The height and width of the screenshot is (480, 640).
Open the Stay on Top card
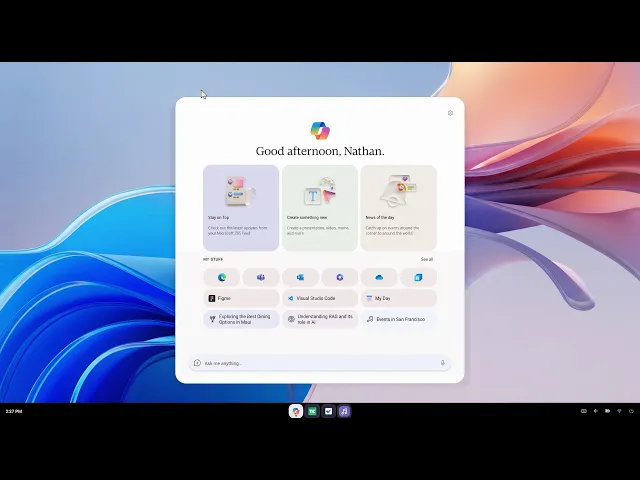point(241,208)
